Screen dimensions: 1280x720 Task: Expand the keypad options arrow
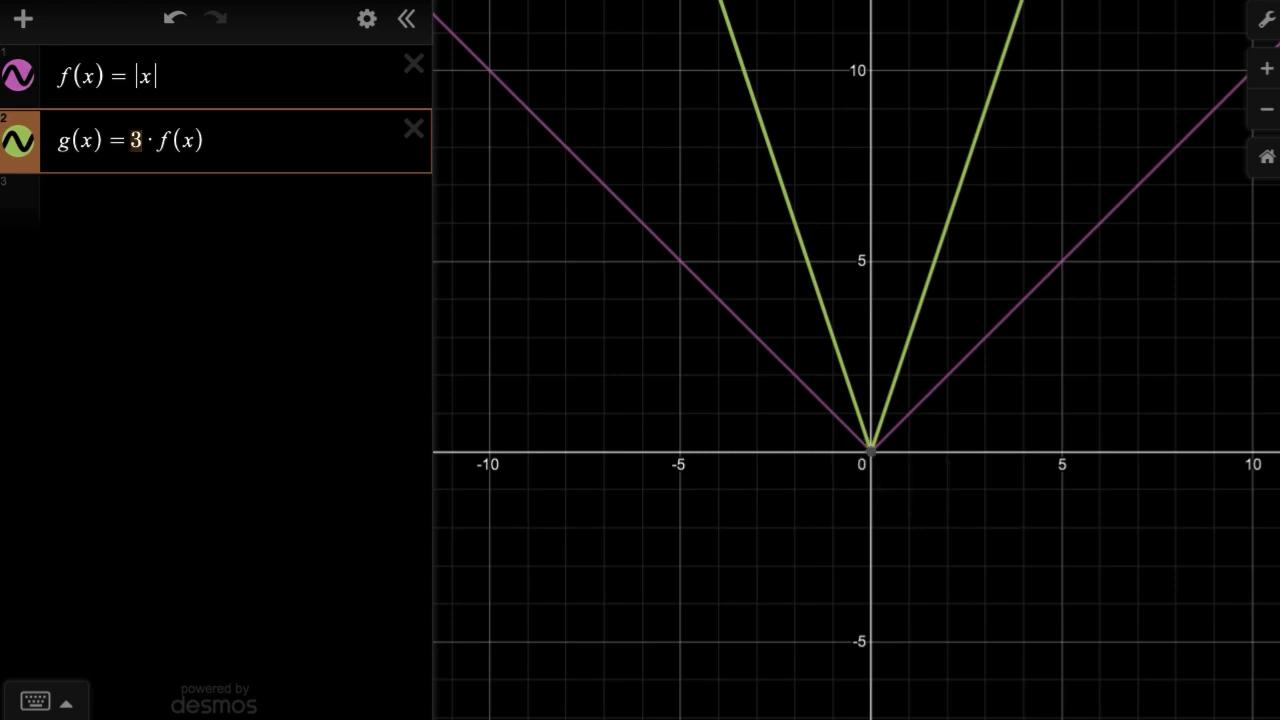tap(66, 703)
